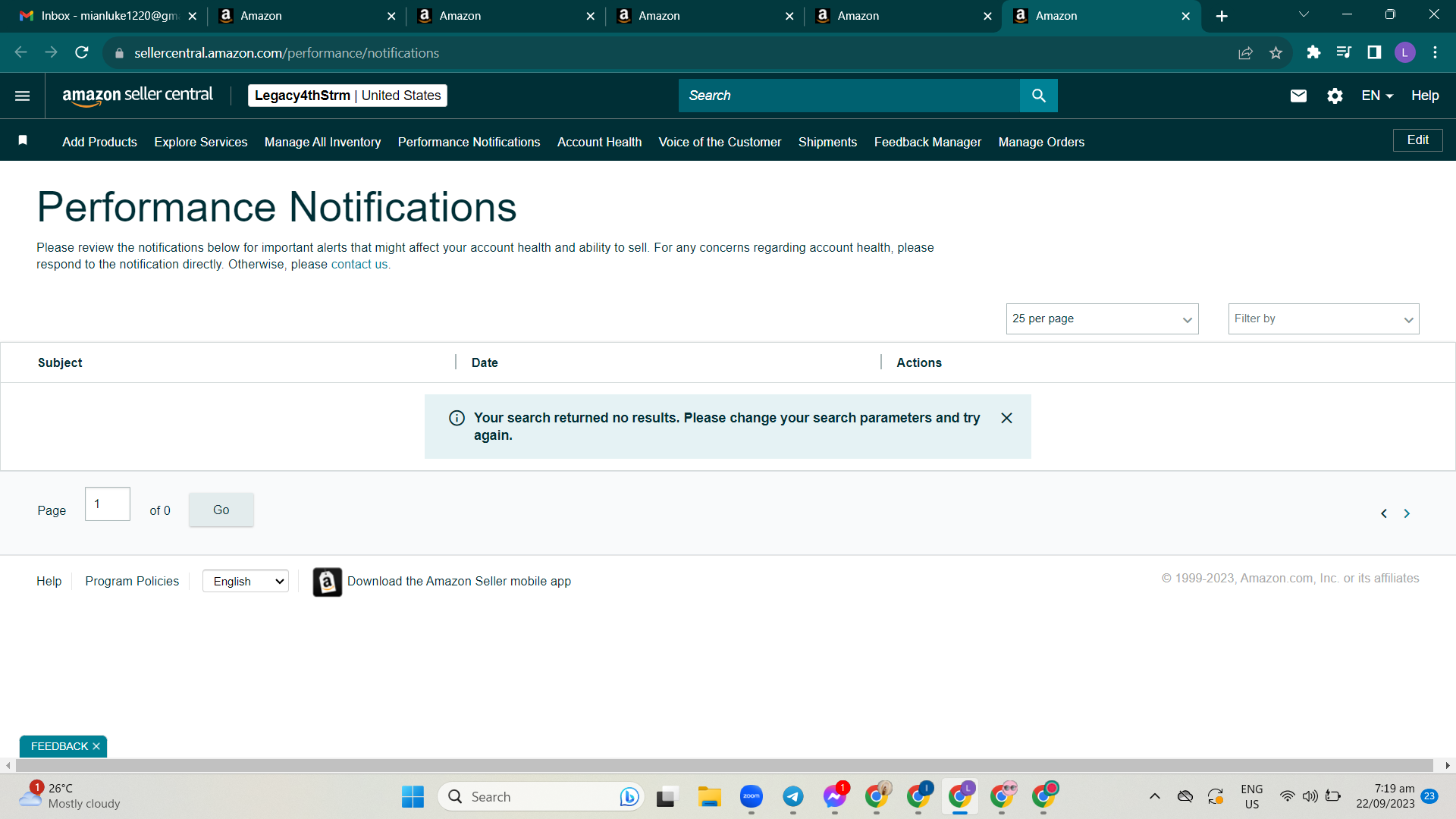Open the Filter by dropdown
The height and width of the screenshot is (819, 1456).
point(1323,318)
